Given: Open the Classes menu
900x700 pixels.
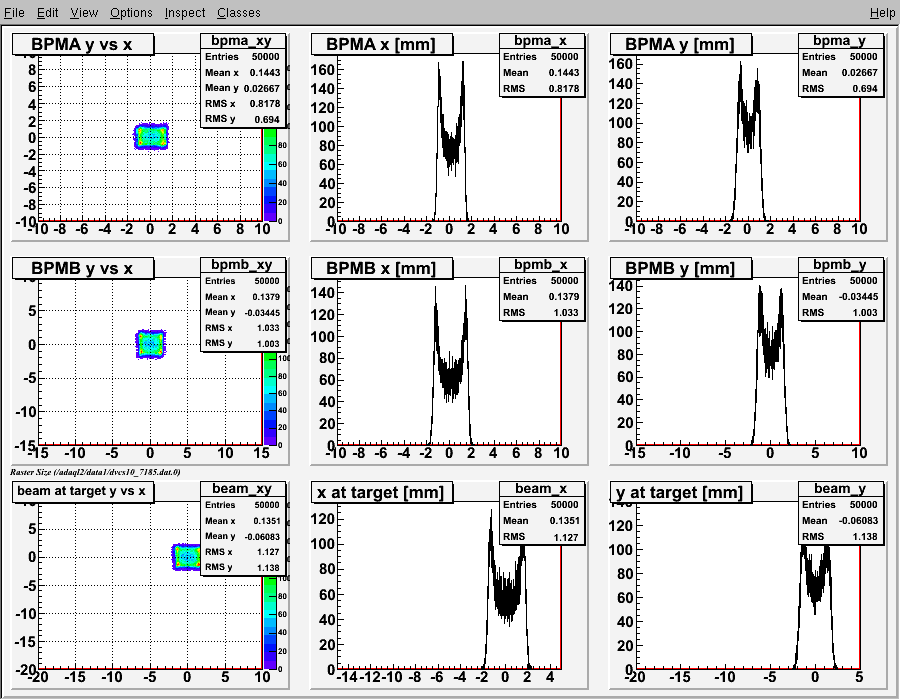Looking at the screenshot, I should [x=239, y=13].
